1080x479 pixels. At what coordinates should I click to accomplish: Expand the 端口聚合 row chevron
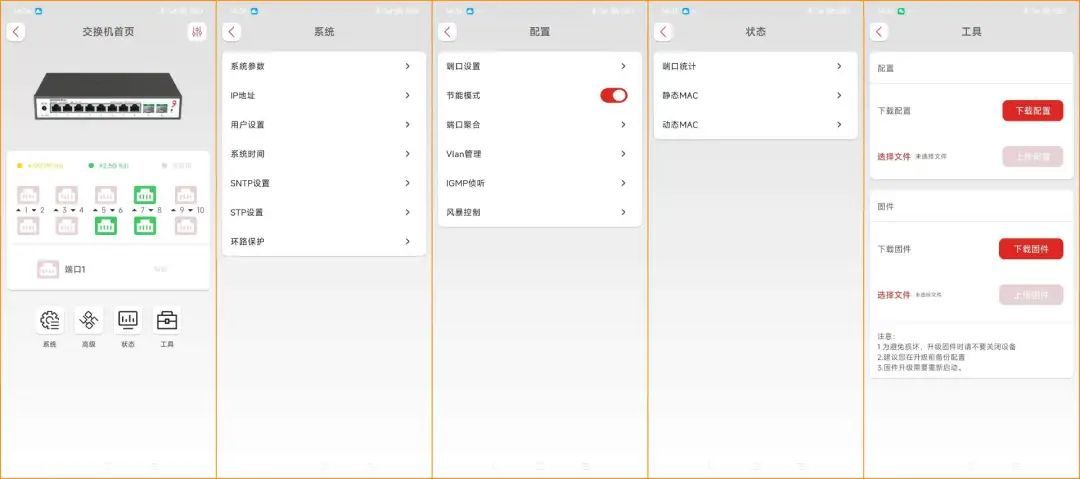coord(623,125)
